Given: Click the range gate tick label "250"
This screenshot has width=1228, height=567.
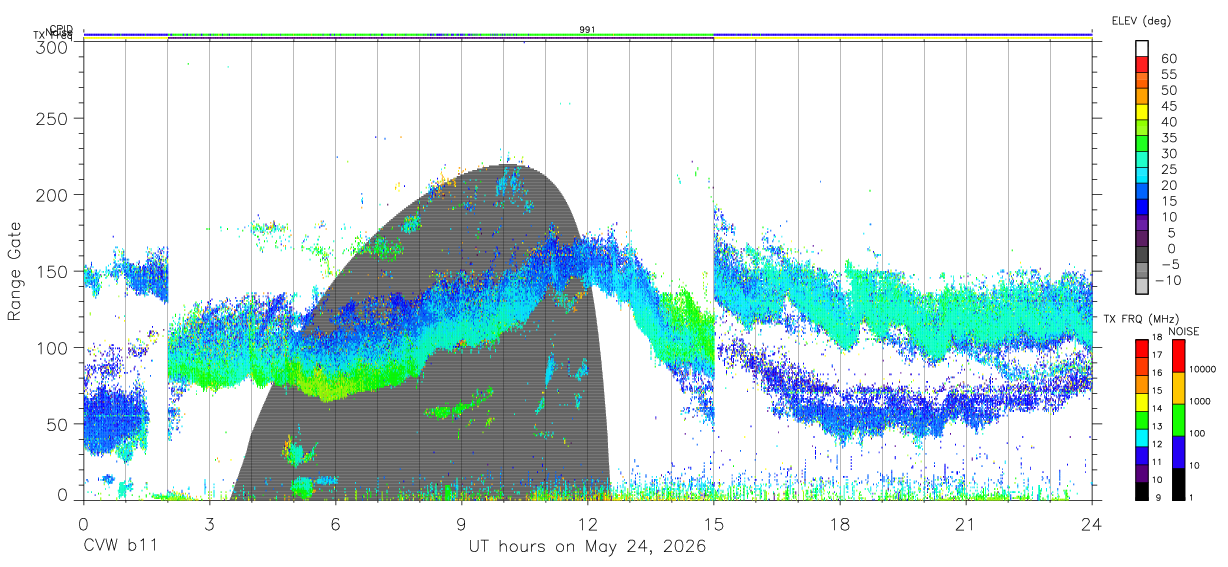Looking at the screenshot, I should click(52, 118).
